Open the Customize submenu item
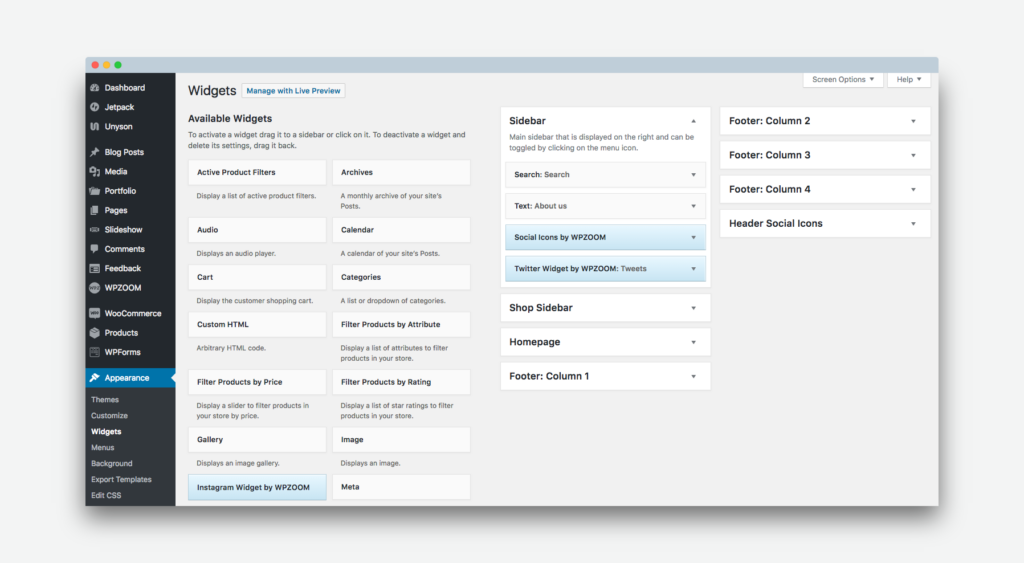1024x563 pixels. [109, 415]
